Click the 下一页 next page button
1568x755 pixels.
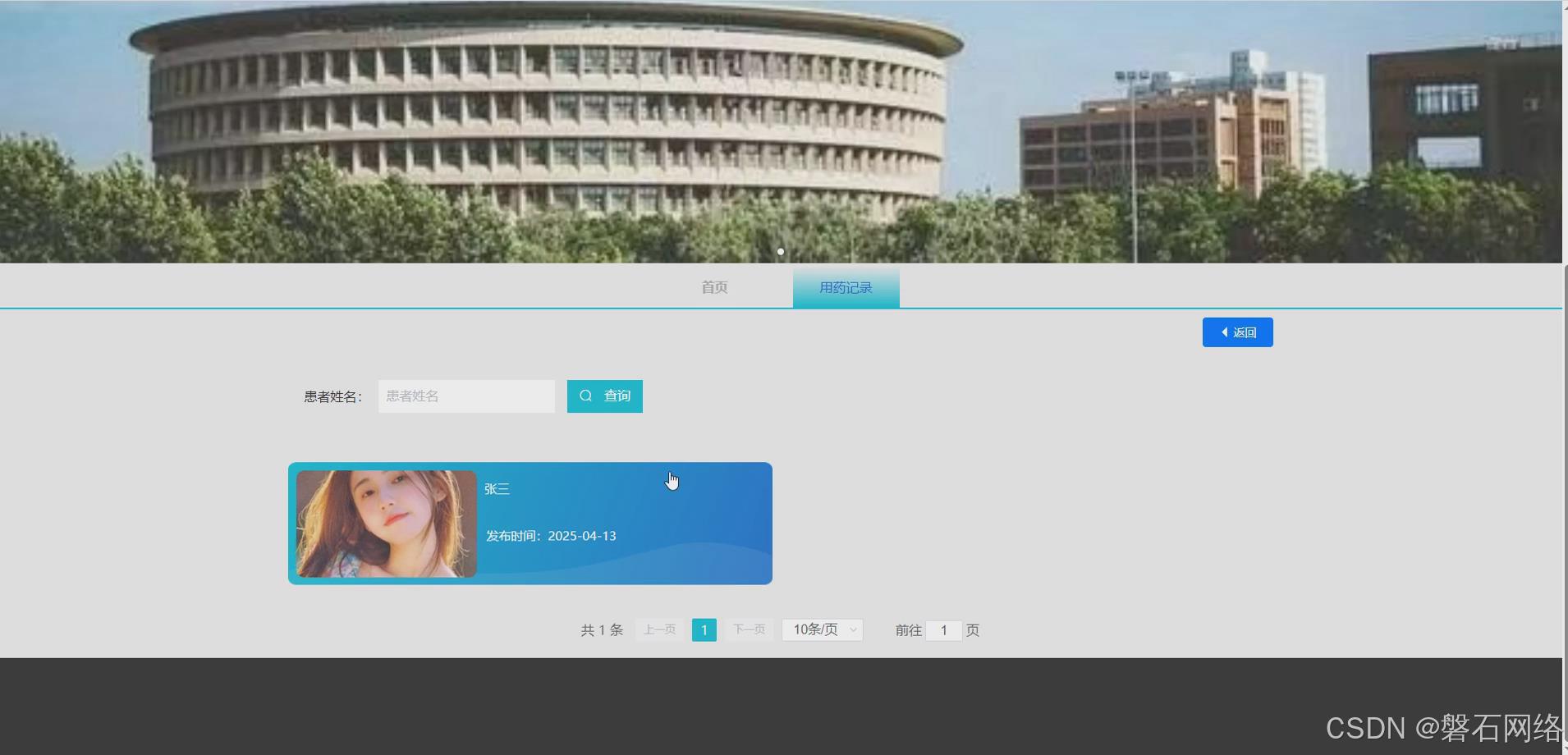(x=749, y=629)
